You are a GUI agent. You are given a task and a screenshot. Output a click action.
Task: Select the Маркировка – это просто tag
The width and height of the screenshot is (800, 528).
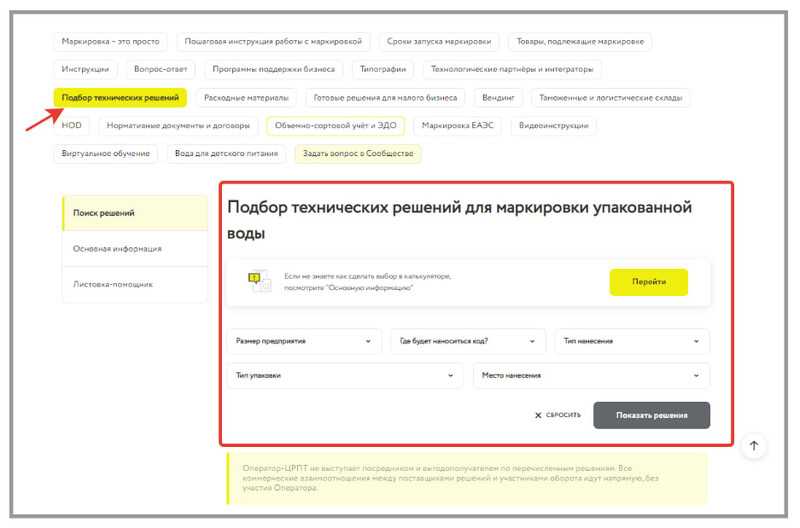pyautogui.click(x=110, y=41)
